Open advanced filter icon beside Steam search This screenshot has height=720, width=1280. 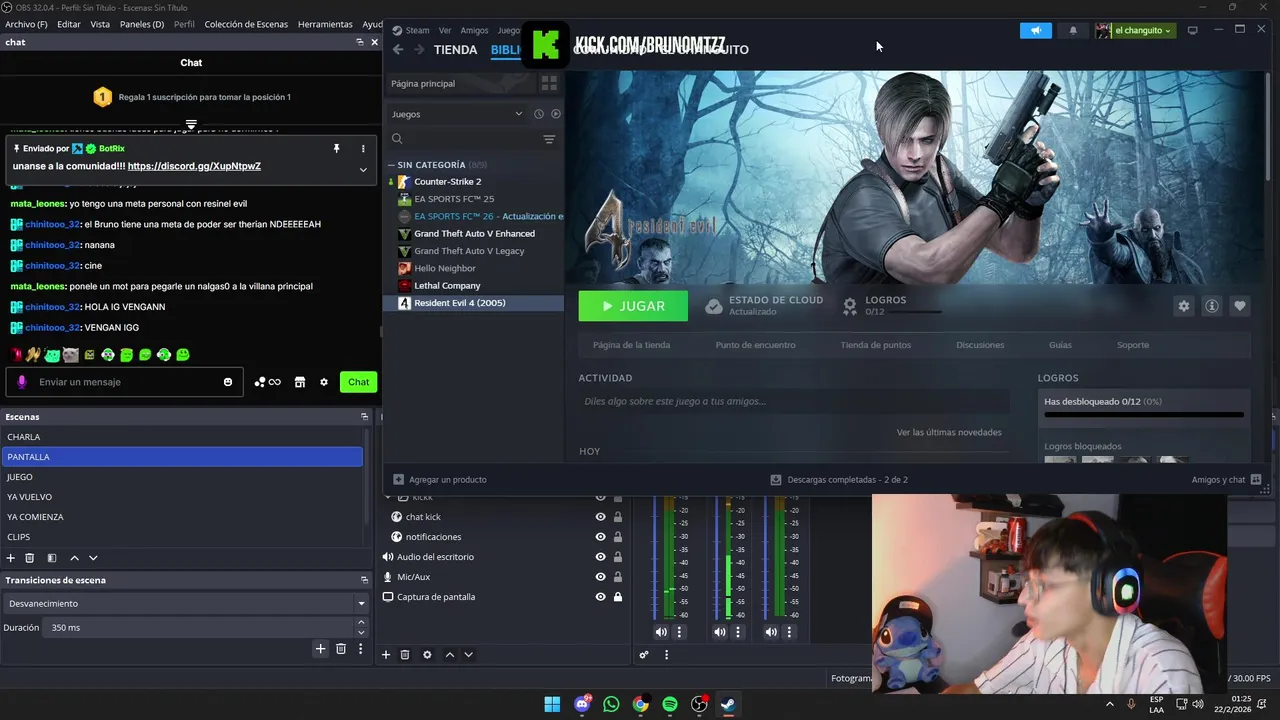549,139
